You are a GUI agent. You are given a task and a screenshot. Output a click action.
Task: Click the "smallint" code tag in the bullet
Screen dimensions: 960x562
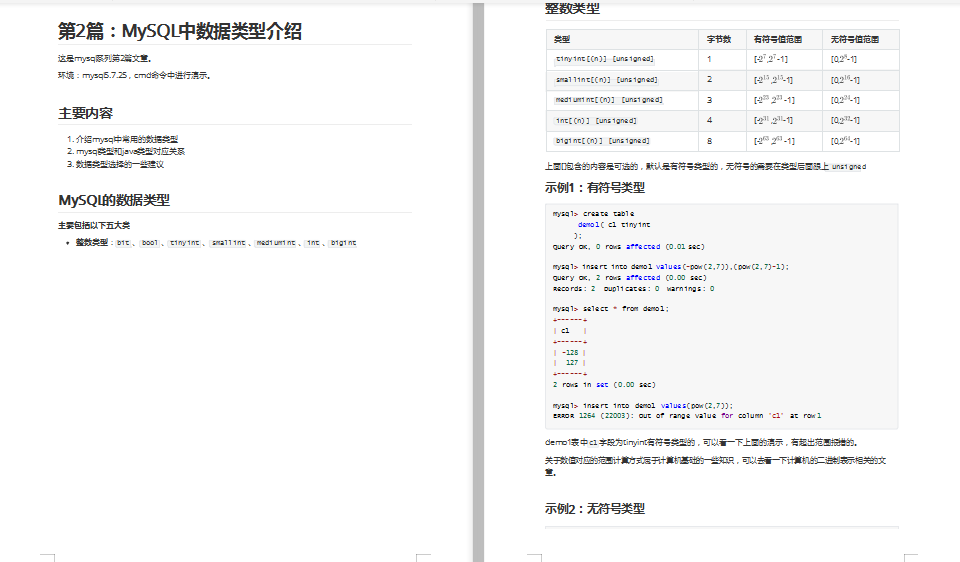(x=228, y=243)
